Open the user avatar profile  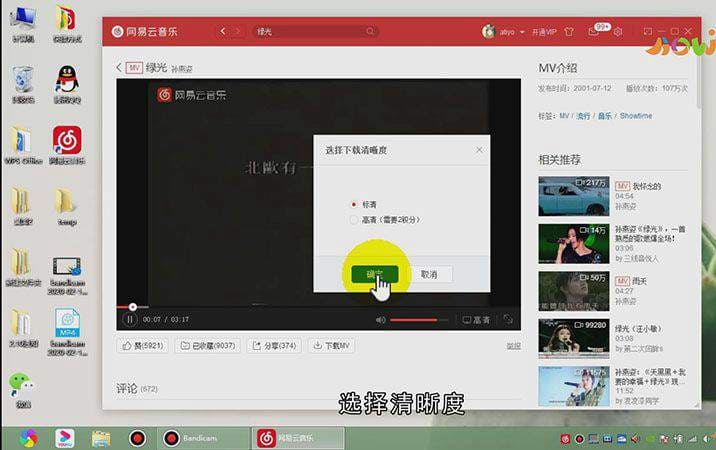tap(489, 32)
